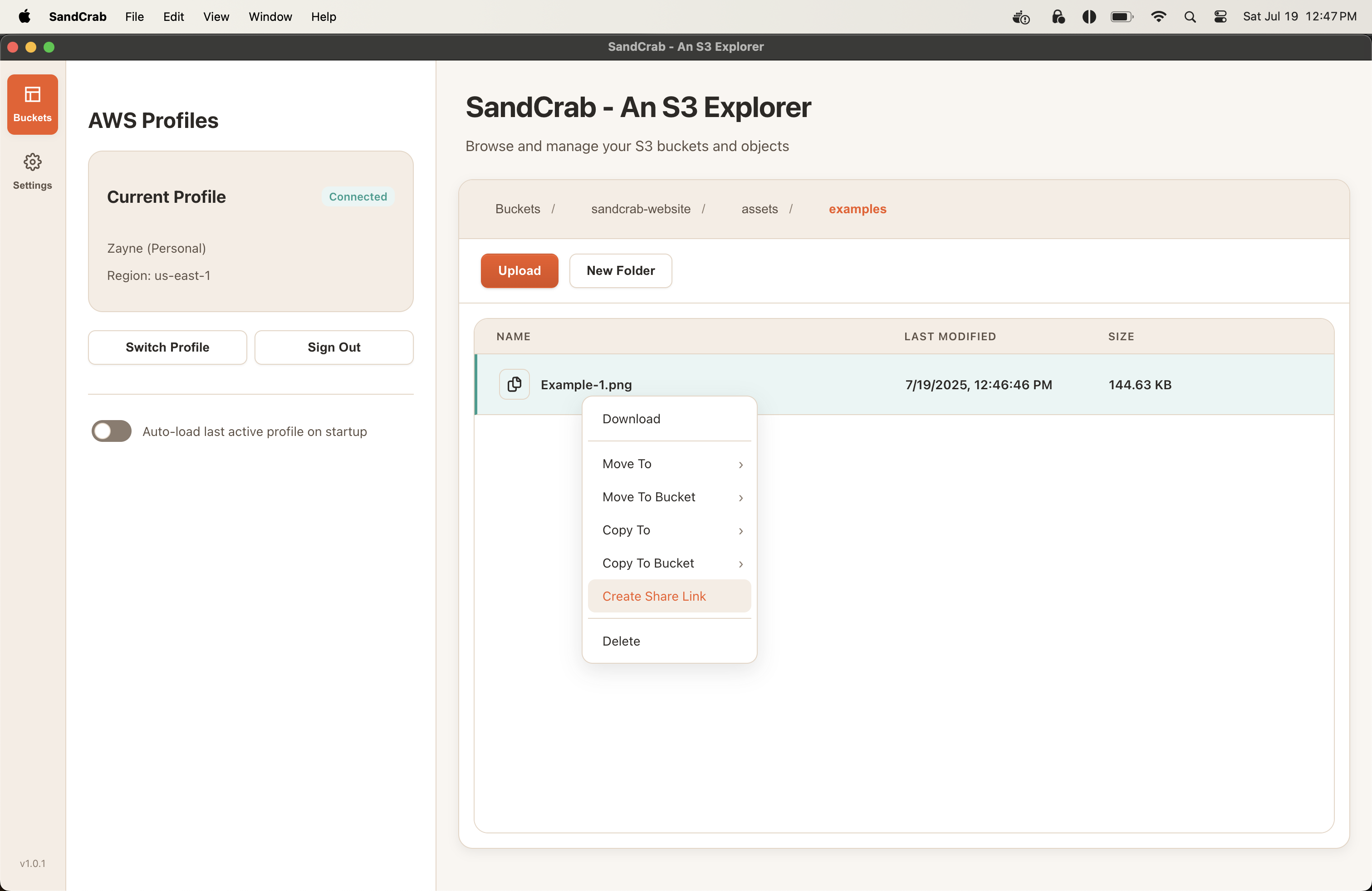Go to assets breadcrumb folder

pos(759,209)
